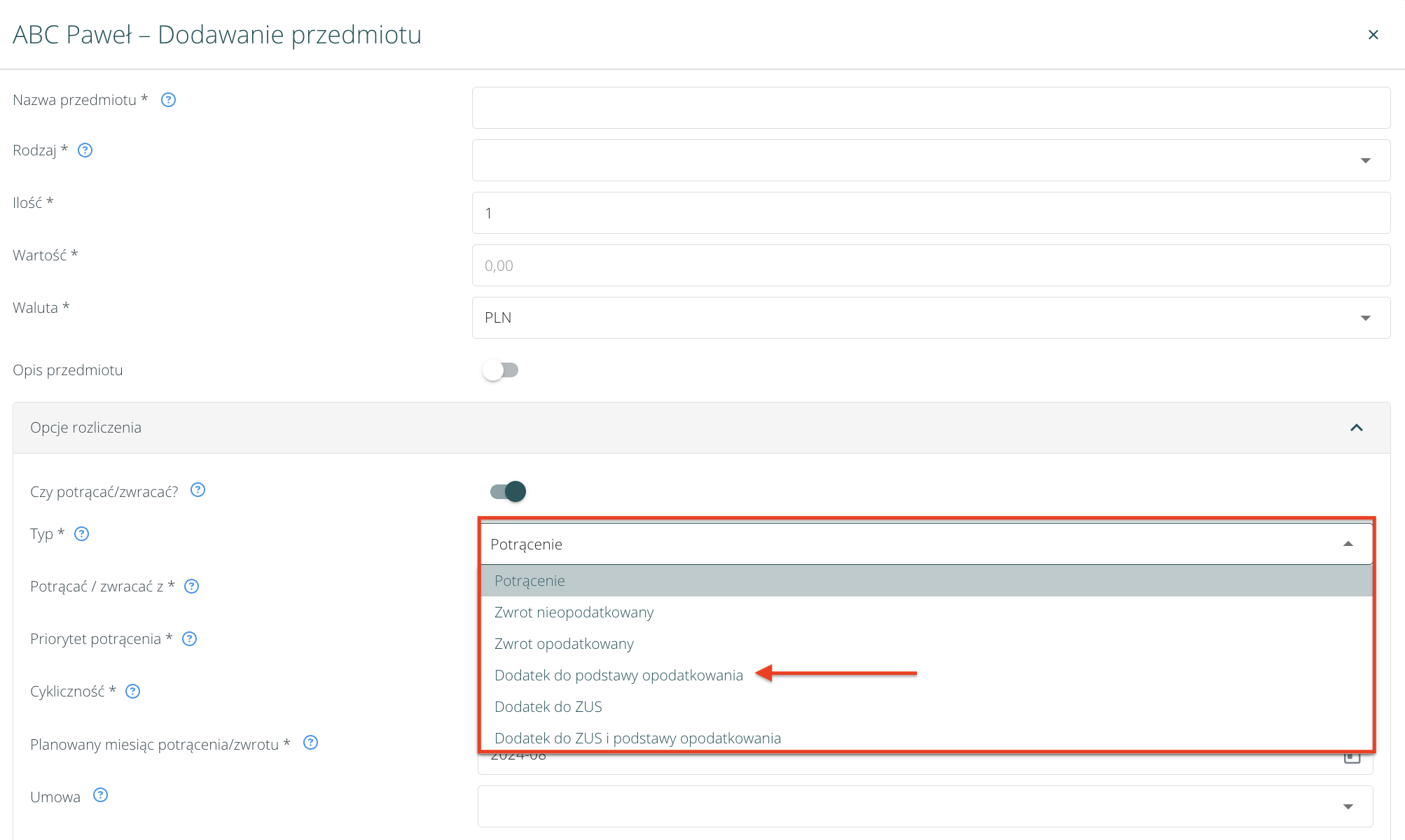Viewport: 1405px width, 840px height.
Task: Click help icon next to Umowa
Action: 100,795
